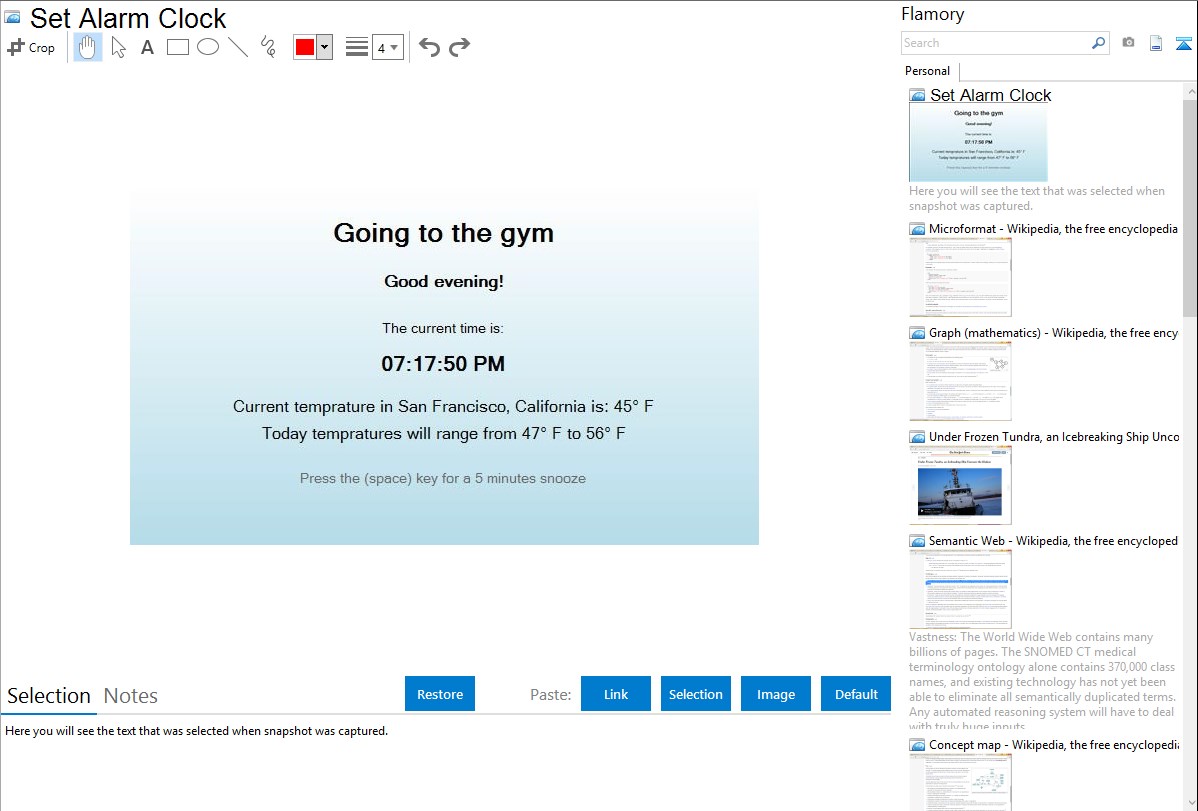This screenshot has width=1198, height=811.
Task: Click the snapshot icon beside Concept map
Action: [918, 745]
